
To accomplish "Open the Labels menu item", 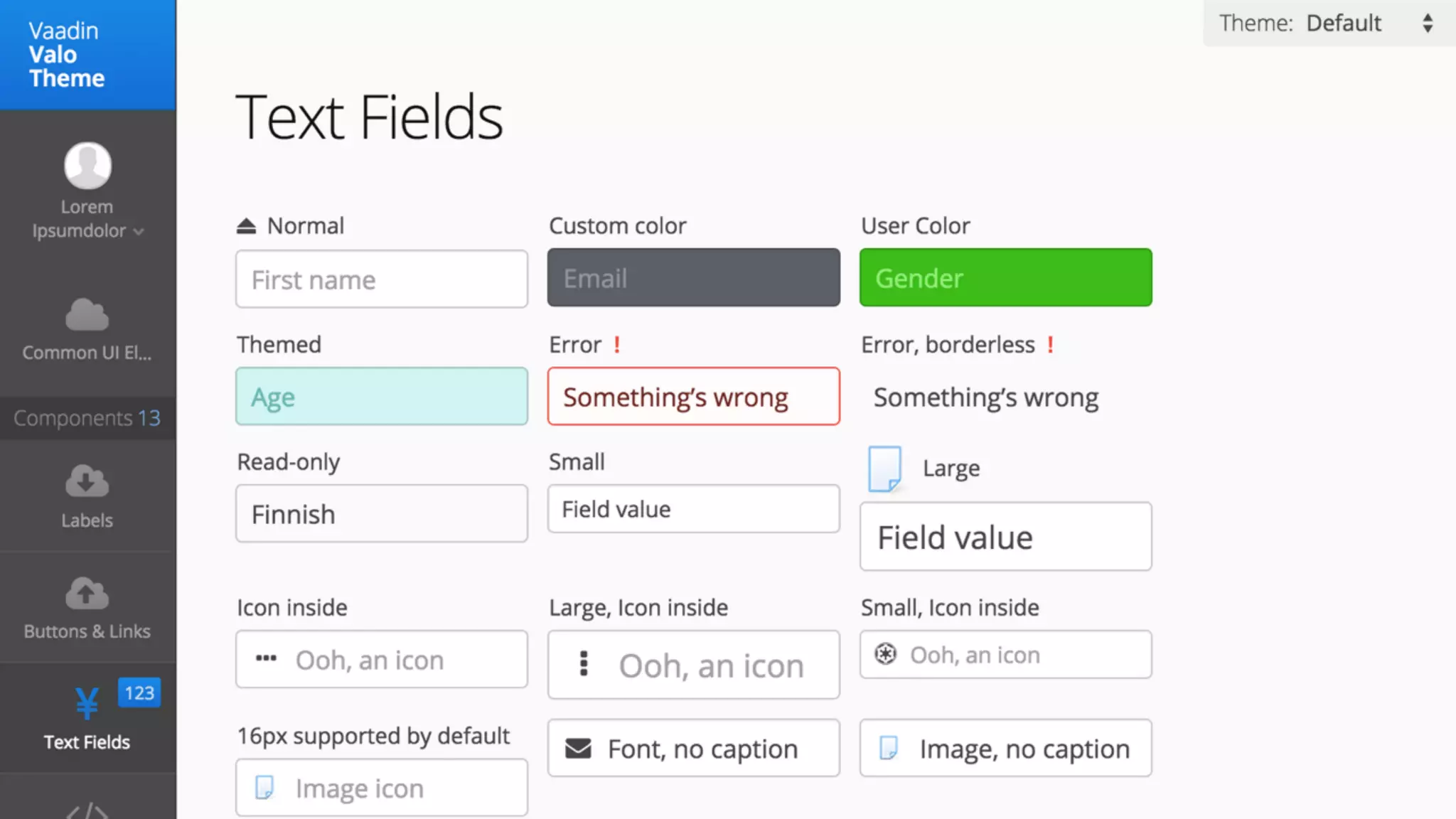I will click(87, 520).
